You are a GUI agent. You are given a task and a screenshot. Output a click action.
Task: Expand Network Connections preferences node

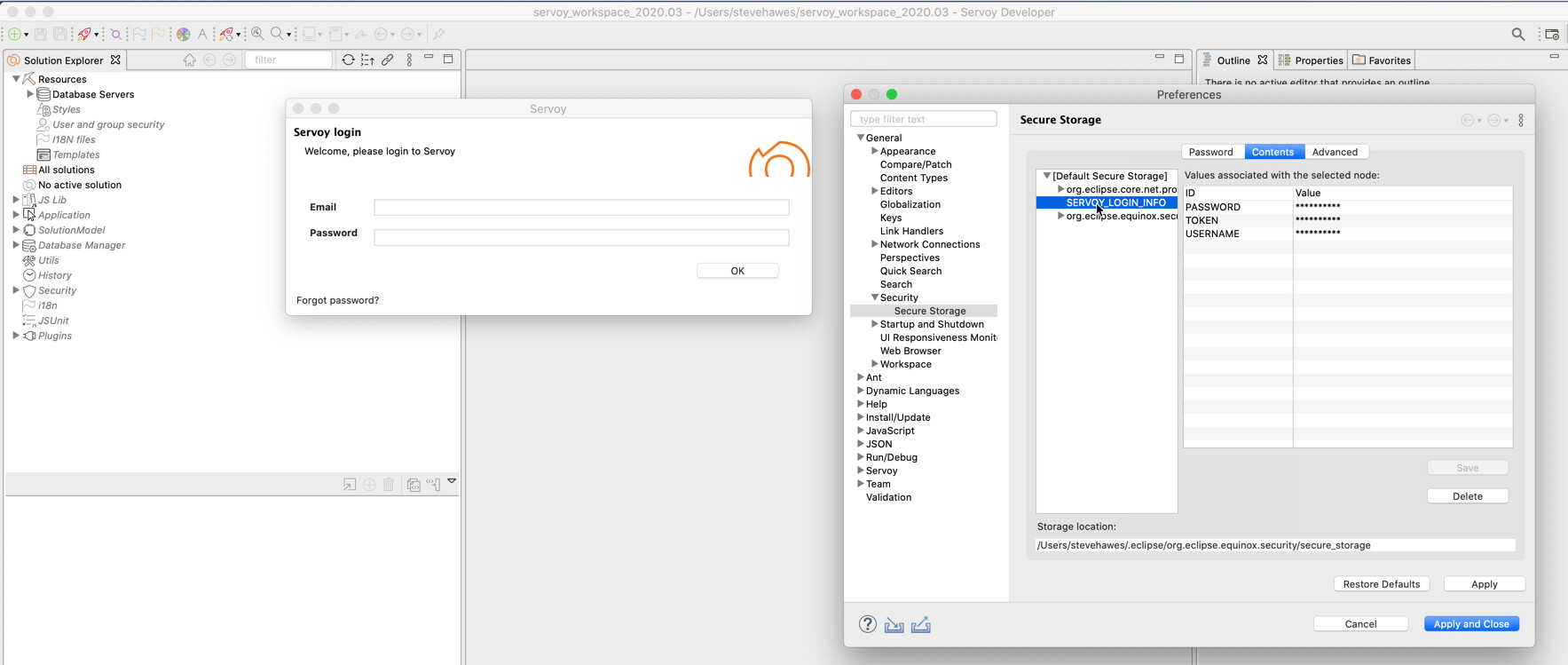(x=874, y=244)
